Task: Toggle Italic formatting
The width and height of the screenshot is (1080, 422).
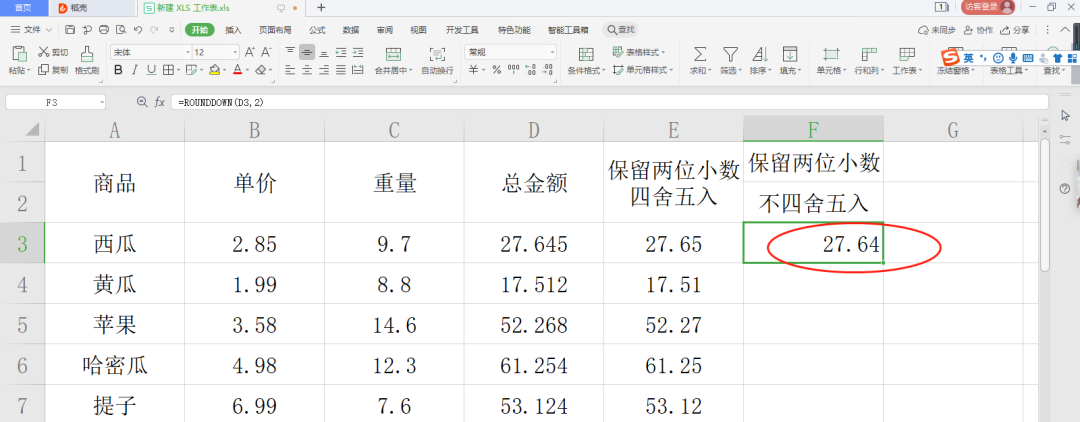Action: [135, 70]
